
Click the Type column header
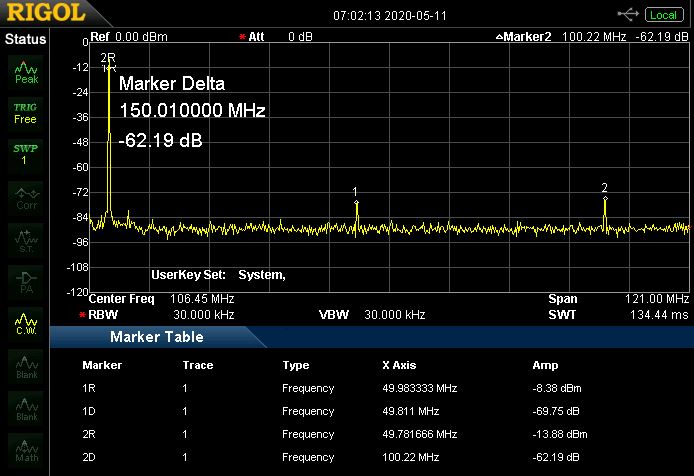[296, 366]
